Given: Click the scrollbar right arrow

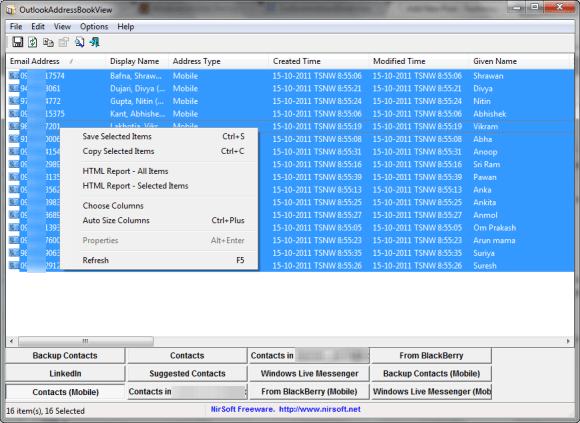Looking at the screenshot, I should tap(568, 341).
